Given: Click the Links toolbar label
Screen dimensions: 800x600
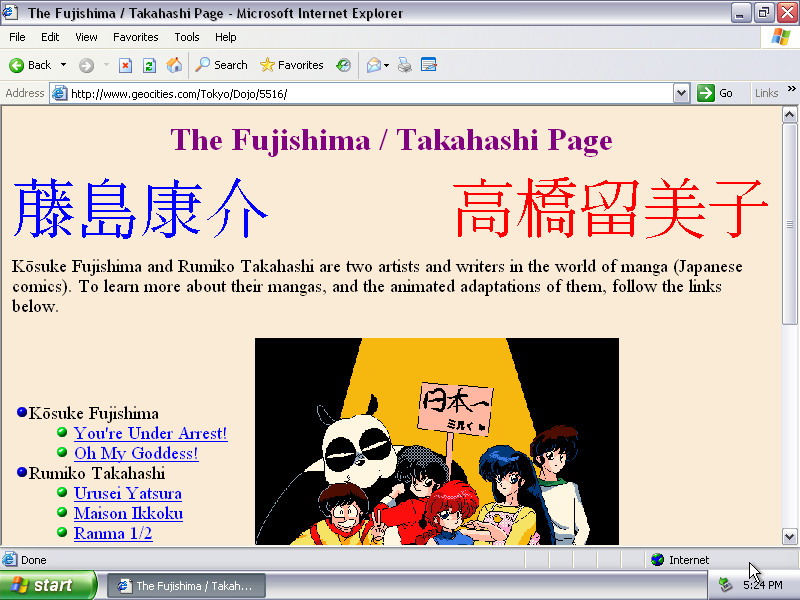Looking at the screenshot, I should [766, 93].
